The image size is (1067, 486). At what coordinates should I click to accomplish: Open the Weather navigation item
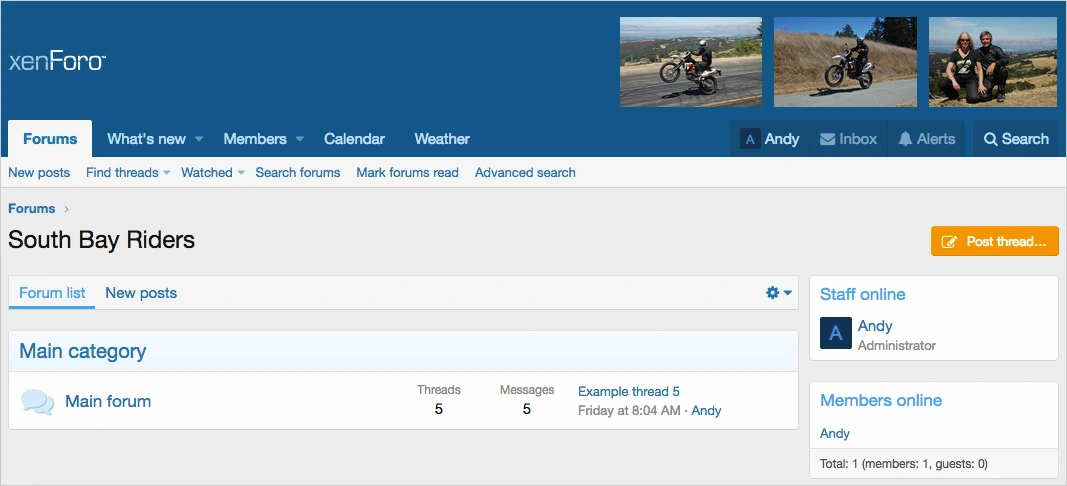[442, 139]
